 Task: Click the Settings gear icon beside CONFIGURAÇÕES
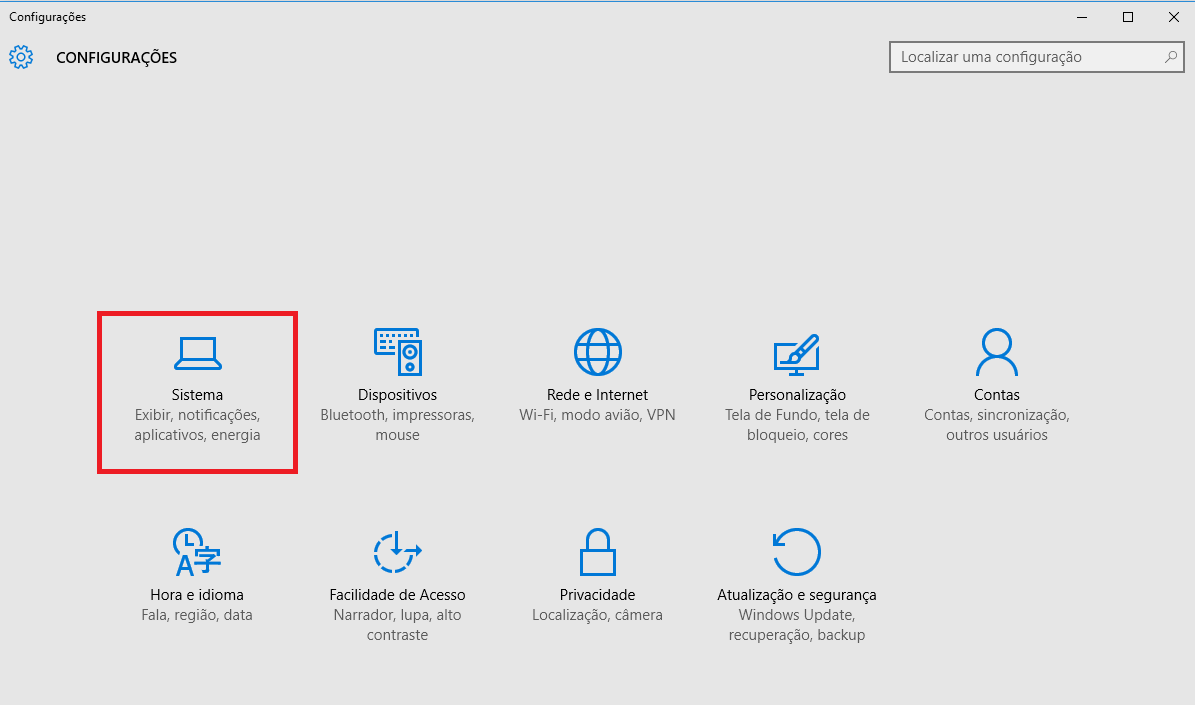(20, 57)
